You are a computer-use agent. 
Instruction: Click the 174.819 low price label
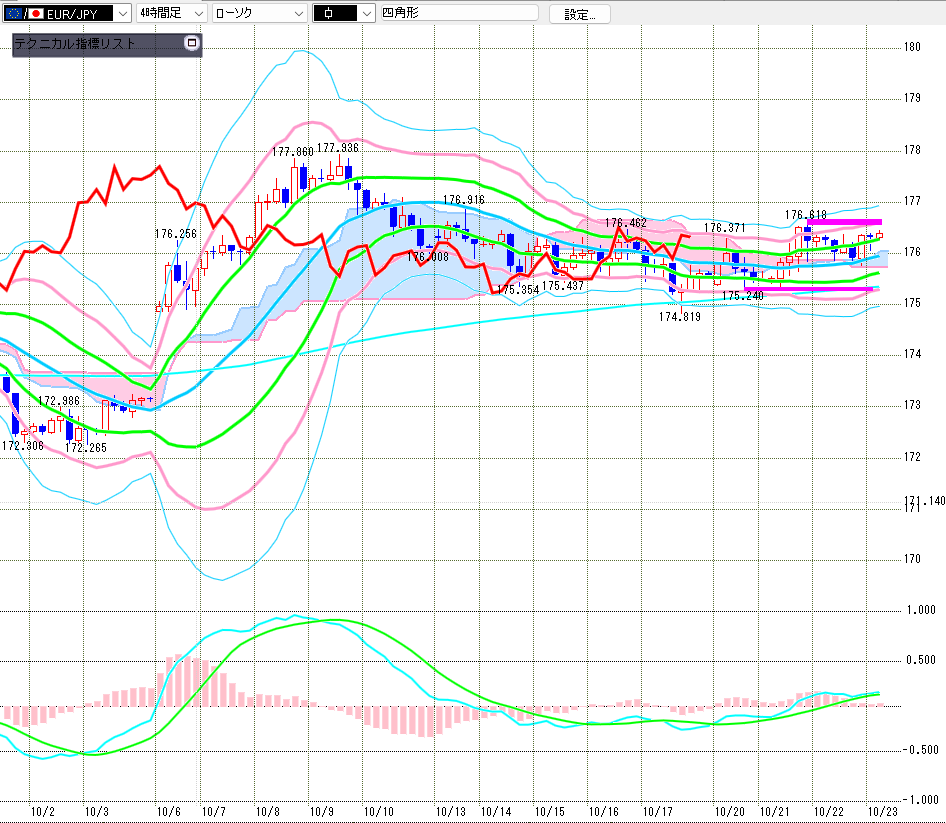click(679, 316)
